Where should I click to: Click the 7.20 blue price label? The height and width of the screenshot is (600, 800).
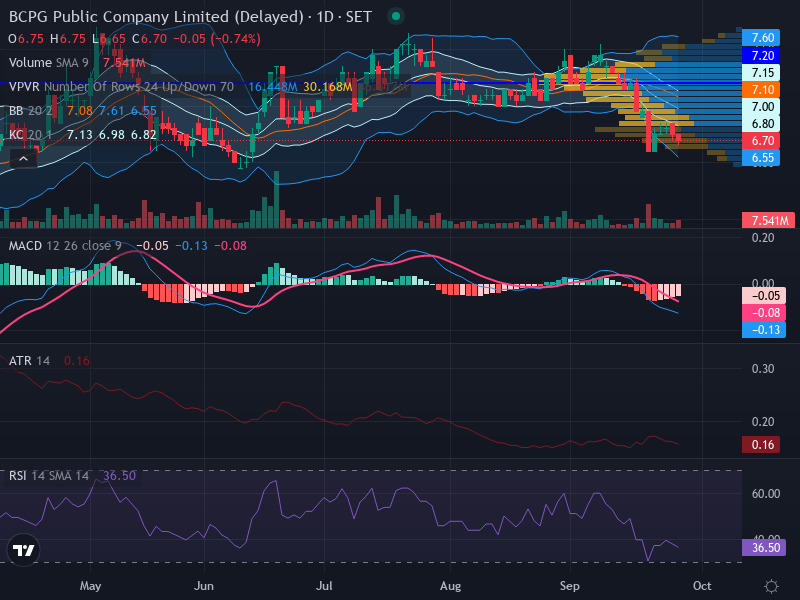point(761,55)
